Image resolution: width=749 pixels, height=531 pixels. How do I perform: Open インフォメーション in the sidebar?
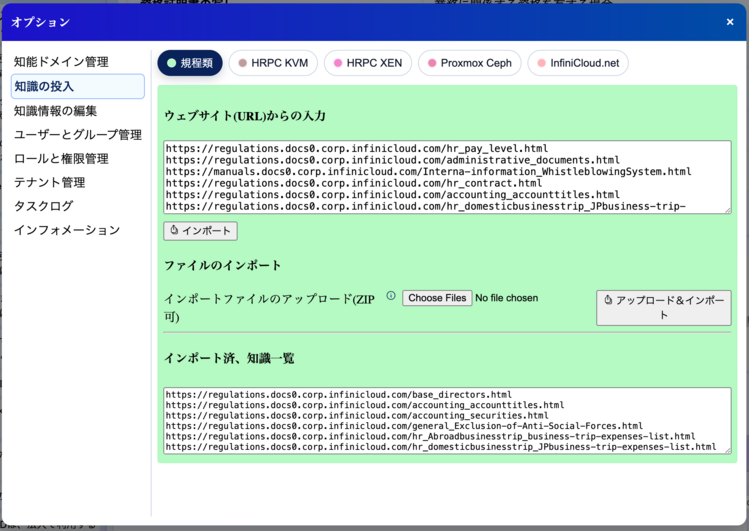[66, 231]
